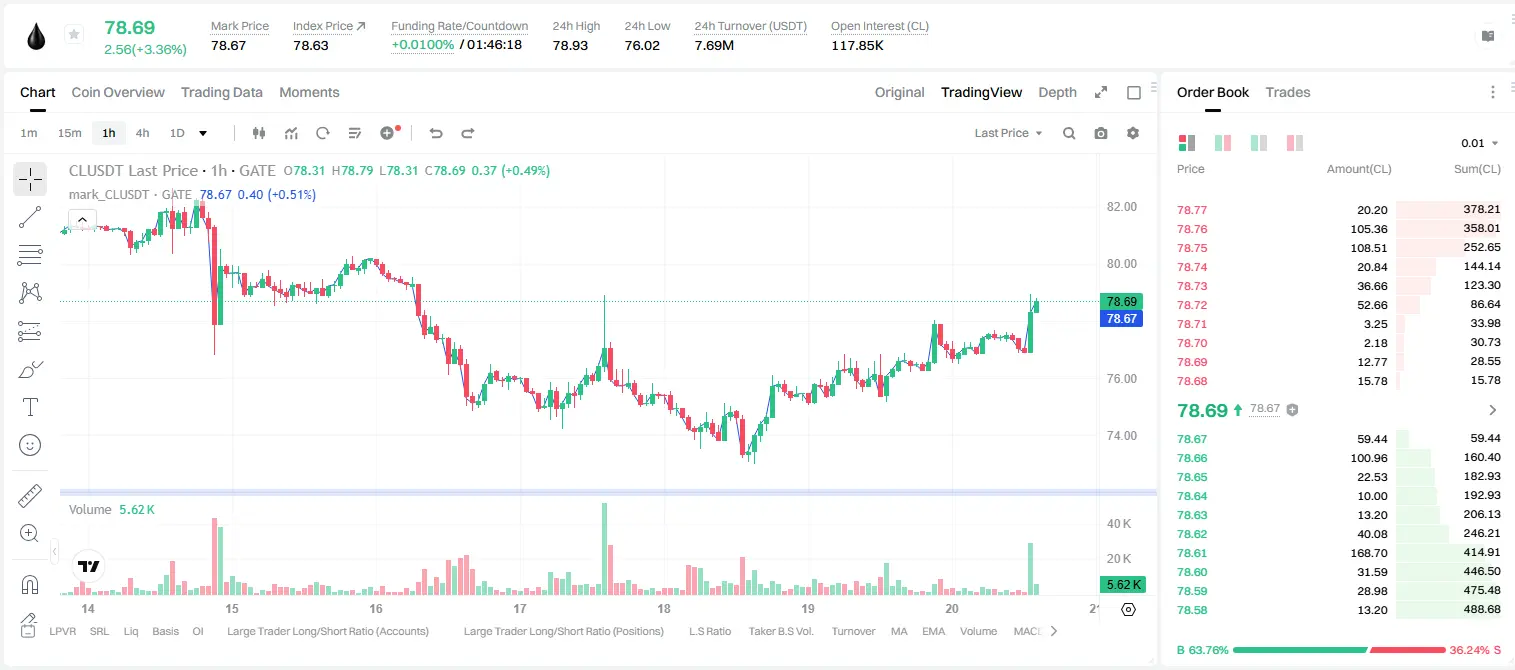This screenshot has width=1515, height=670.
Task: Toggle the magnet snap mode
Action: point(30,584)
